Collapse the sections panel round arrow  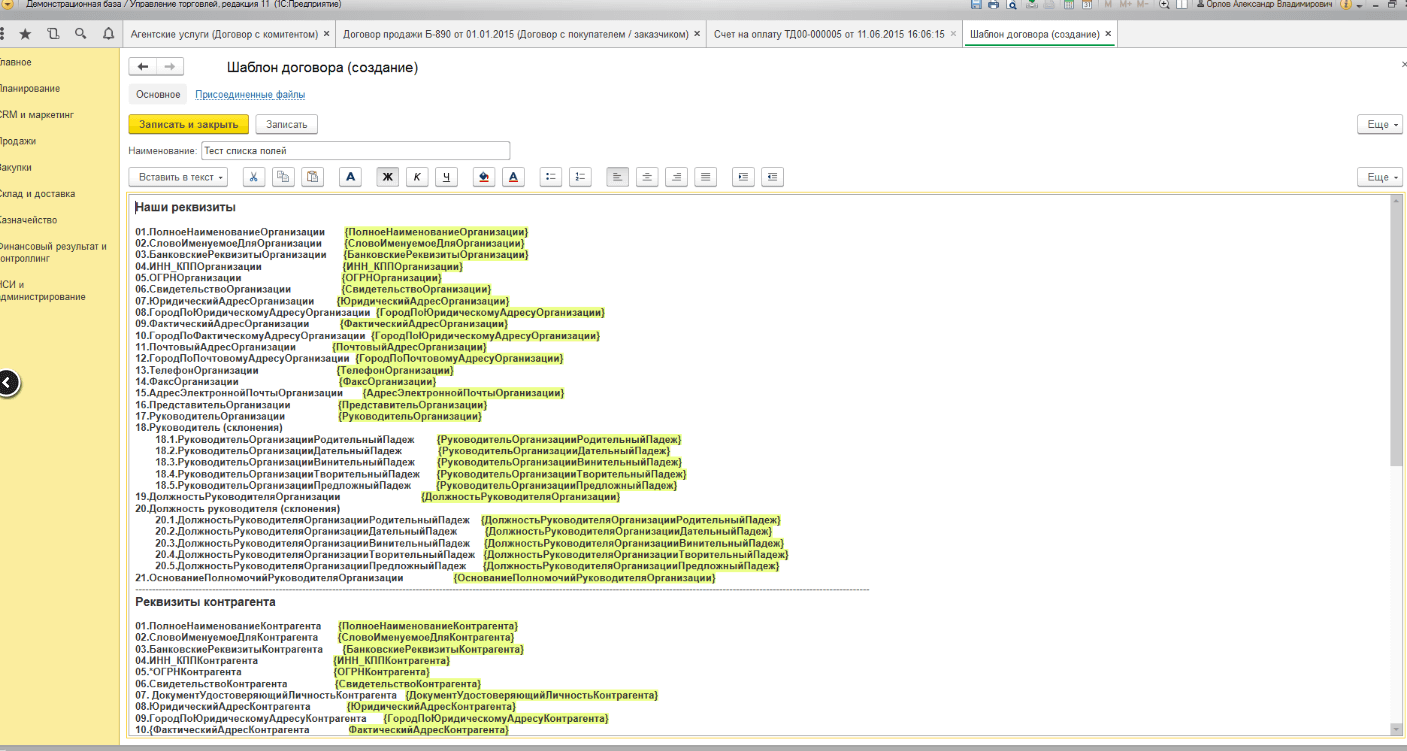7,383
